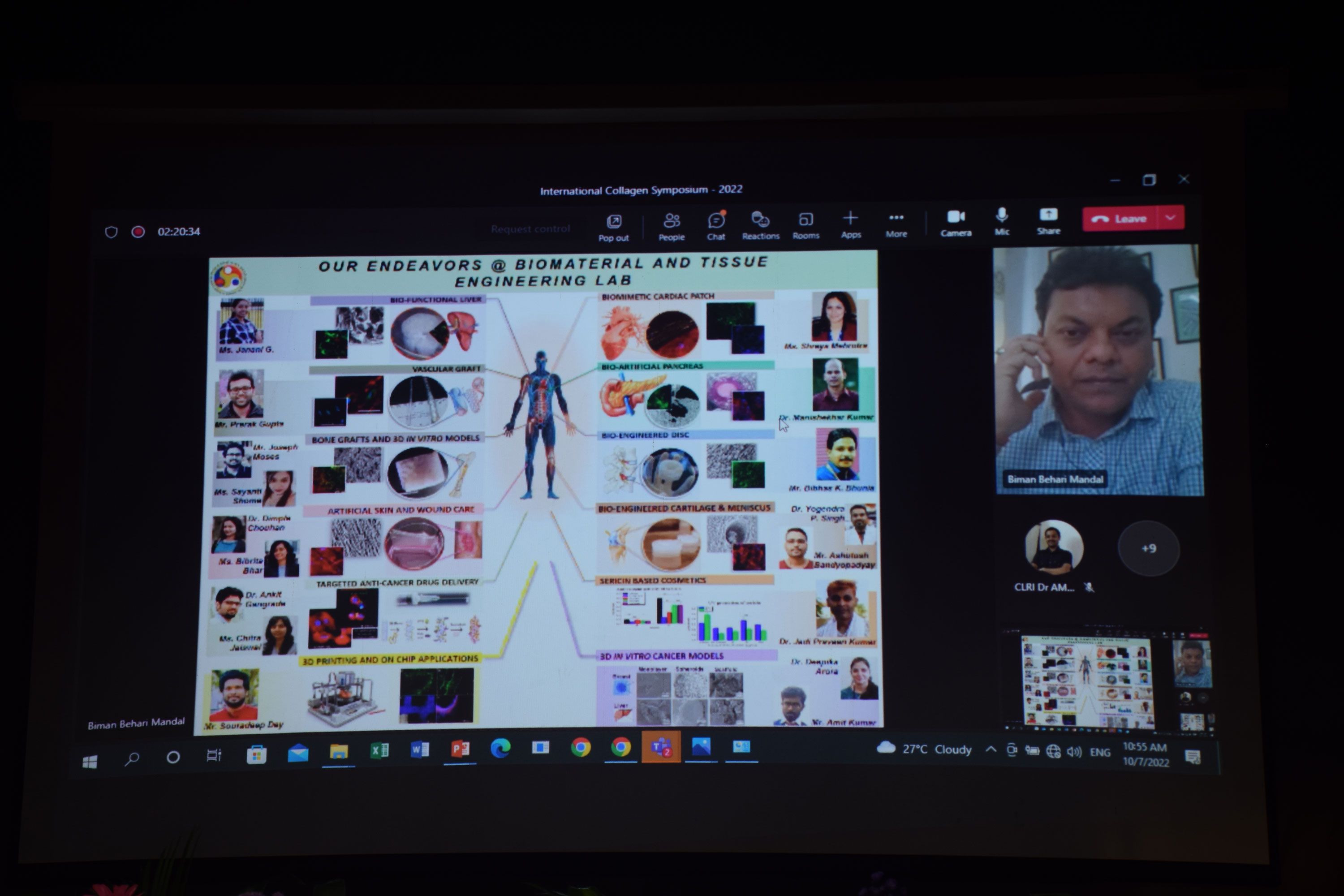Click the recording indicator icon
The image size is (1344, 896).
138,232
